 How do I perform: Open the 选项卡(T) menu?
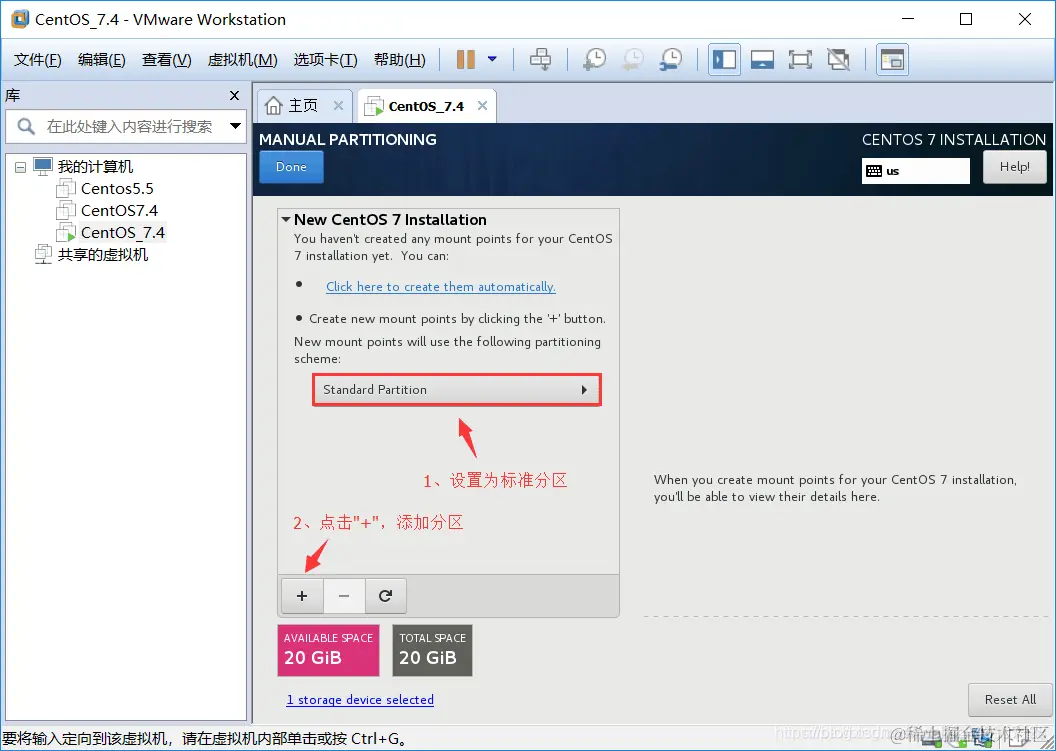click(x=325, y=60)
